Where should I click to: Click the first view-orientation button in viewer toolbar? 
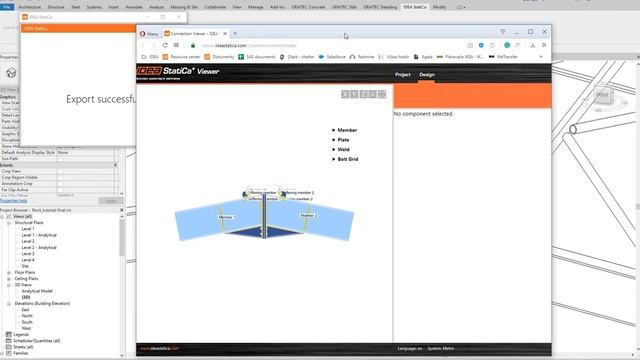(x=345, y=94)
